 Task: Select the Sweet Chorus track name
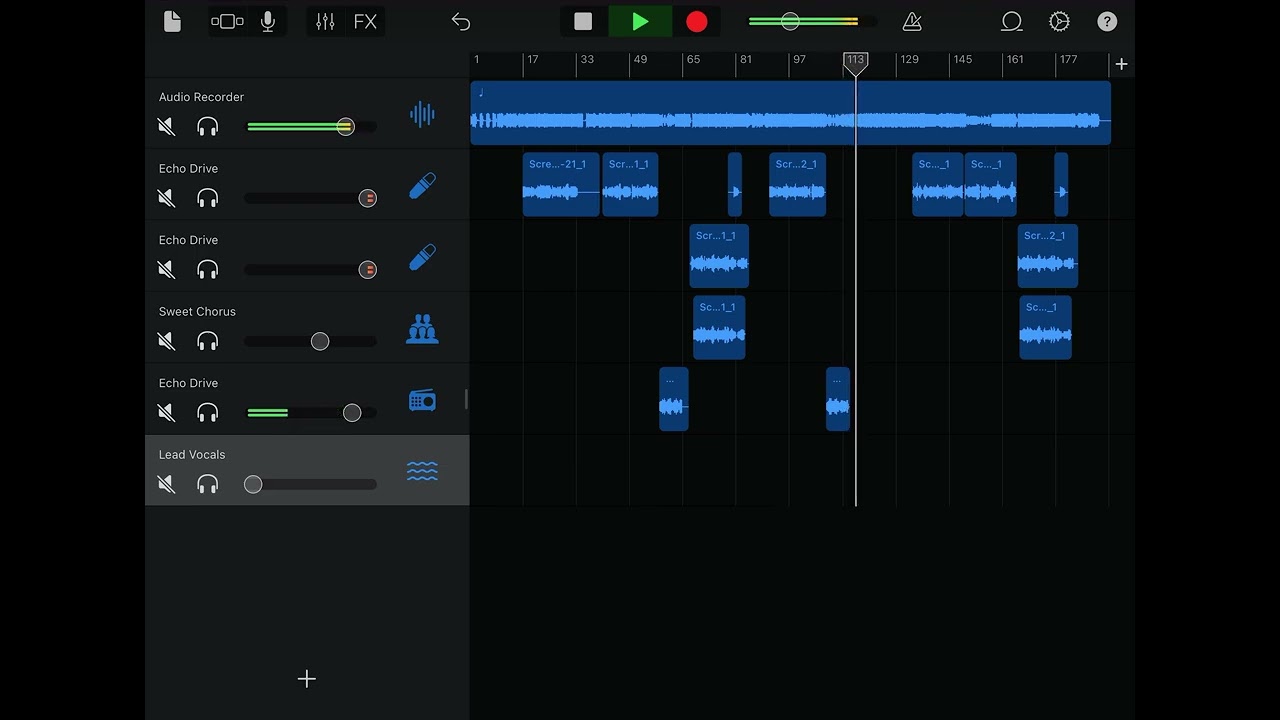[197, 312]
